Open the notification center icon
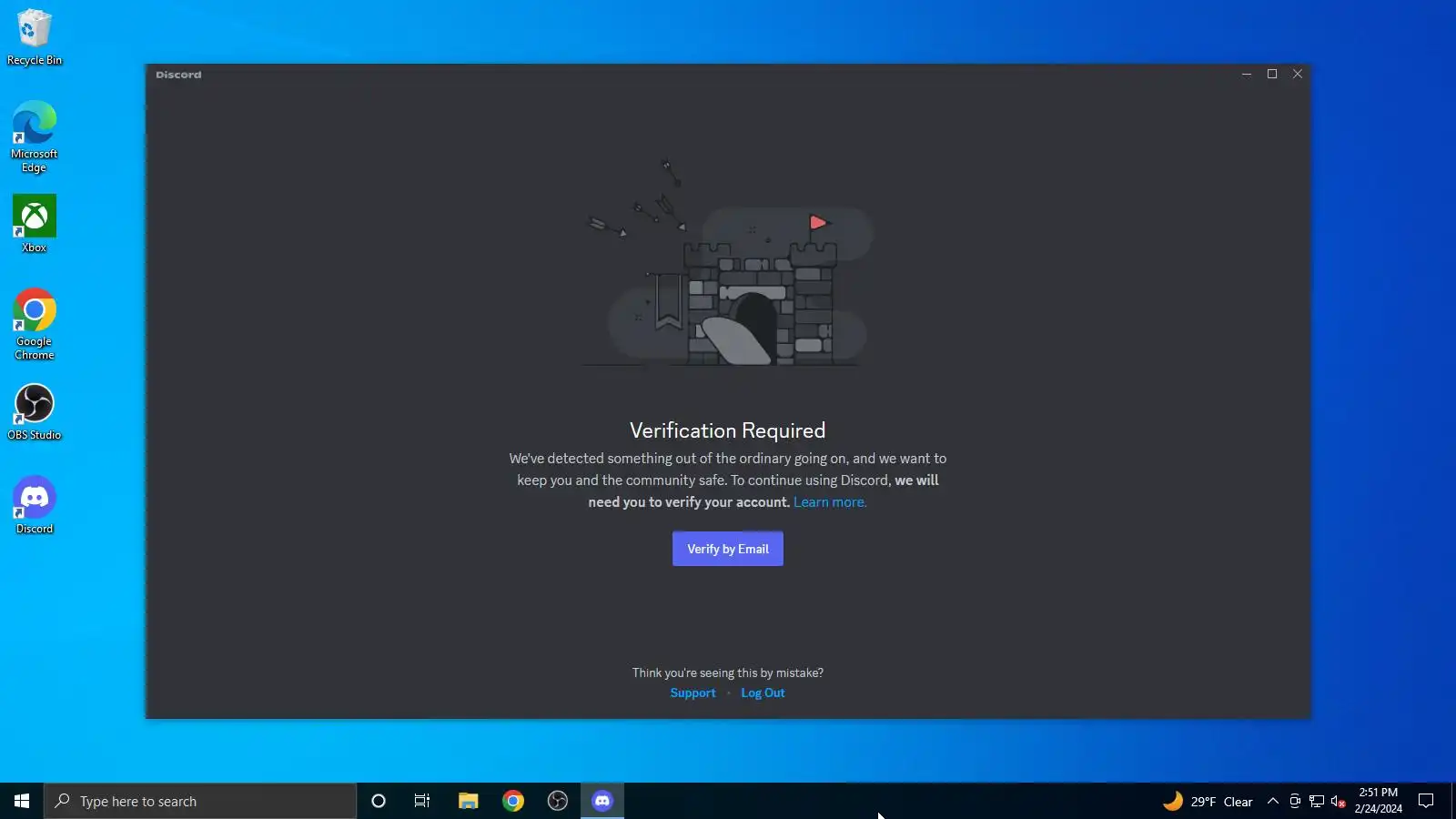1456x819 pixels. pyautogui.click(x=1426, y=801)
